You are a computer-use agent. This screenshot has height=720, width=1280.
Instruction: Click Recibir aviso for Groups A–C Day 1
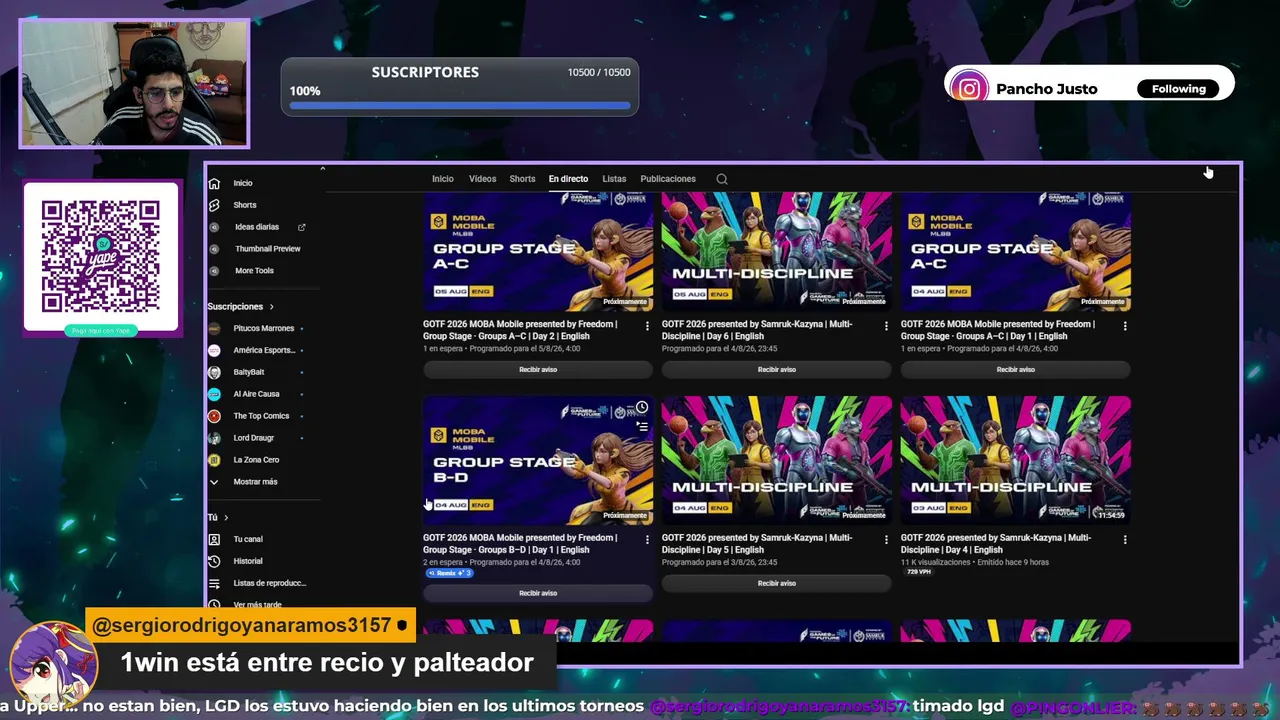point(1016,370)
